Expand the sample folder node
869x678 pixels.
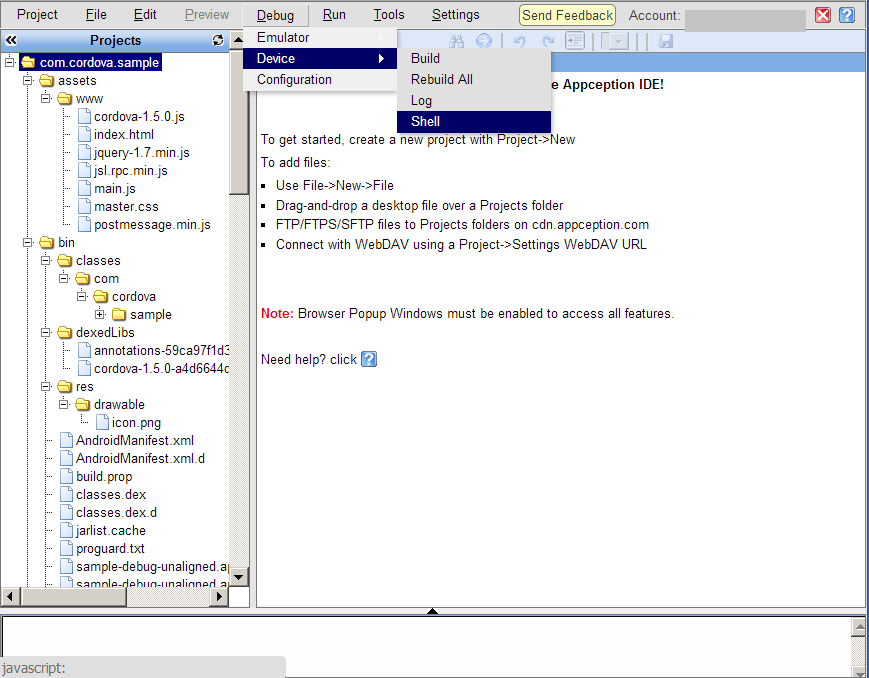(x=100, y=314)
